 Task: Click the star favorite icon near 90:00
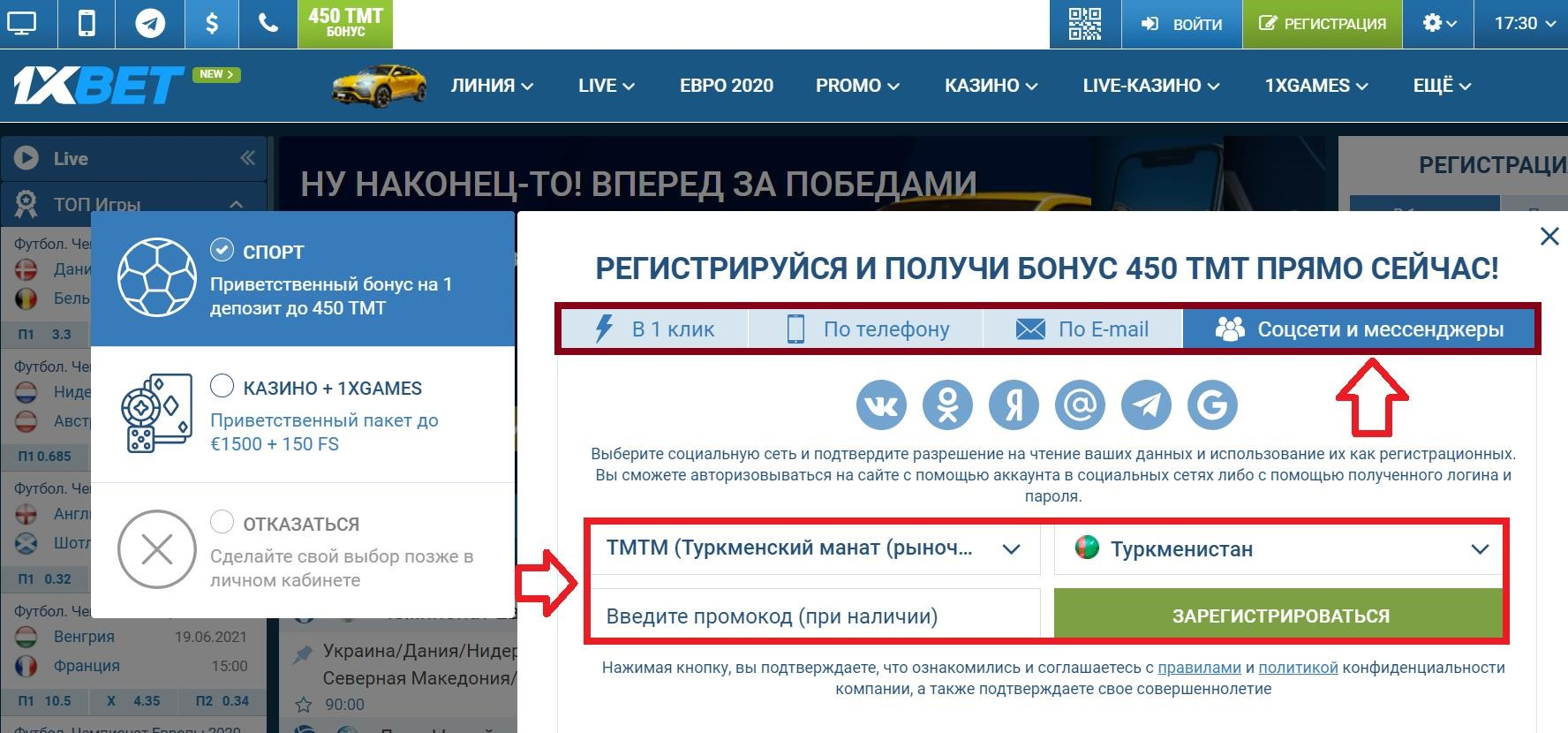coord(304,705)
